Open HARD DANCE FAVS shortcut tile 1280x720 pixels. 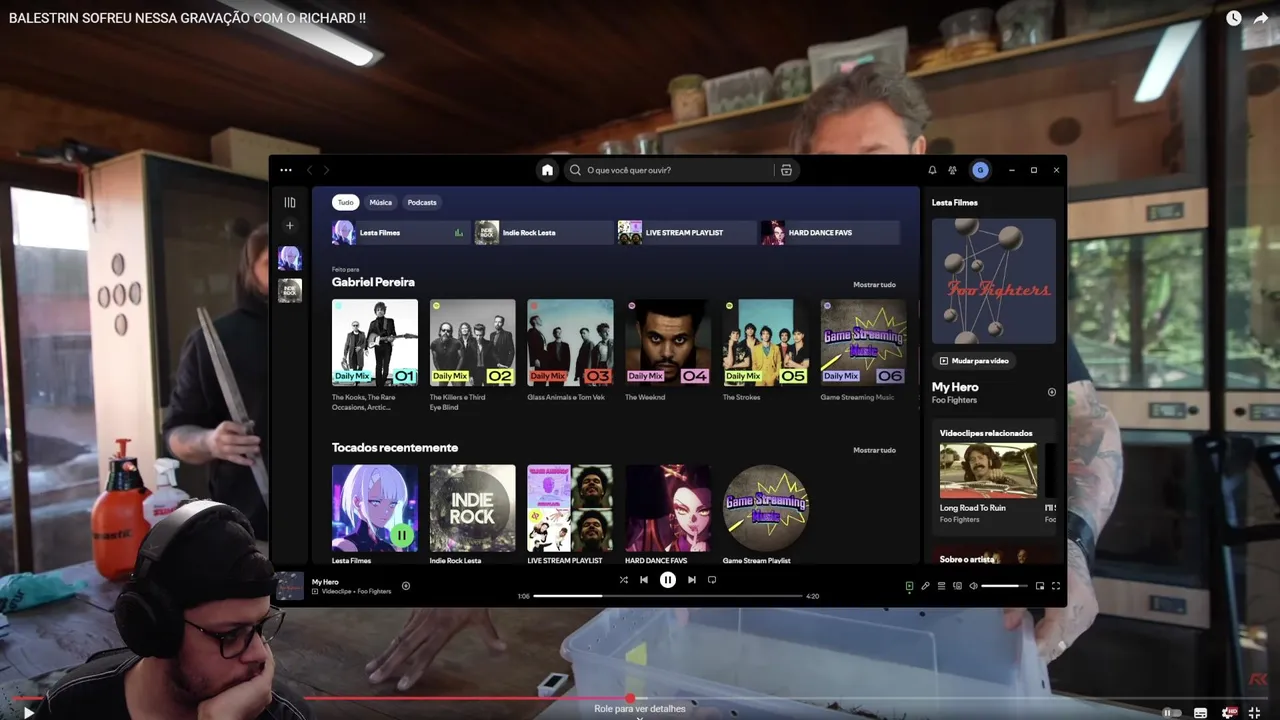tap(830, 233)
